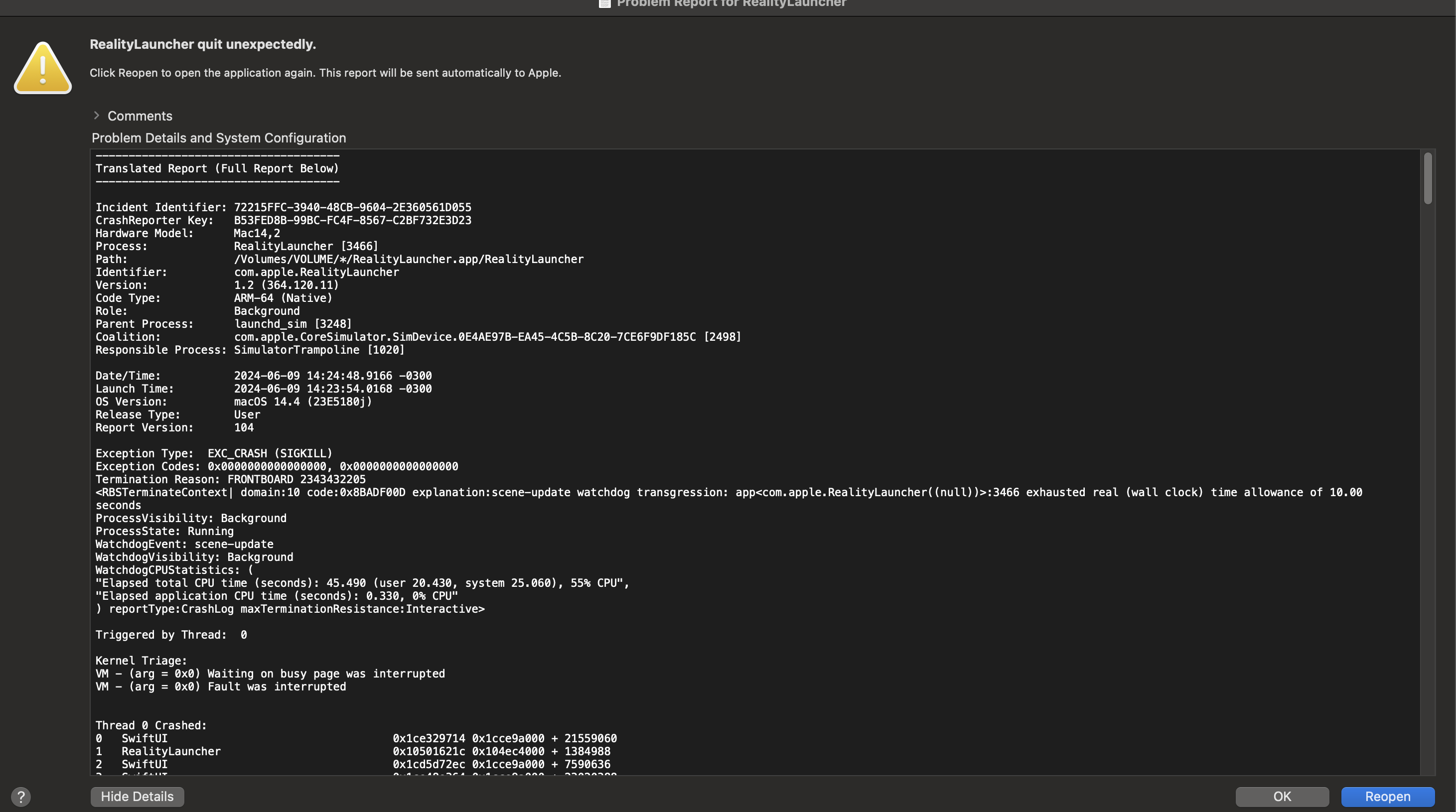The image size is (1456, 812).
Task: Click 'Click Reopen to open the application' message
Action: [325, 73]
